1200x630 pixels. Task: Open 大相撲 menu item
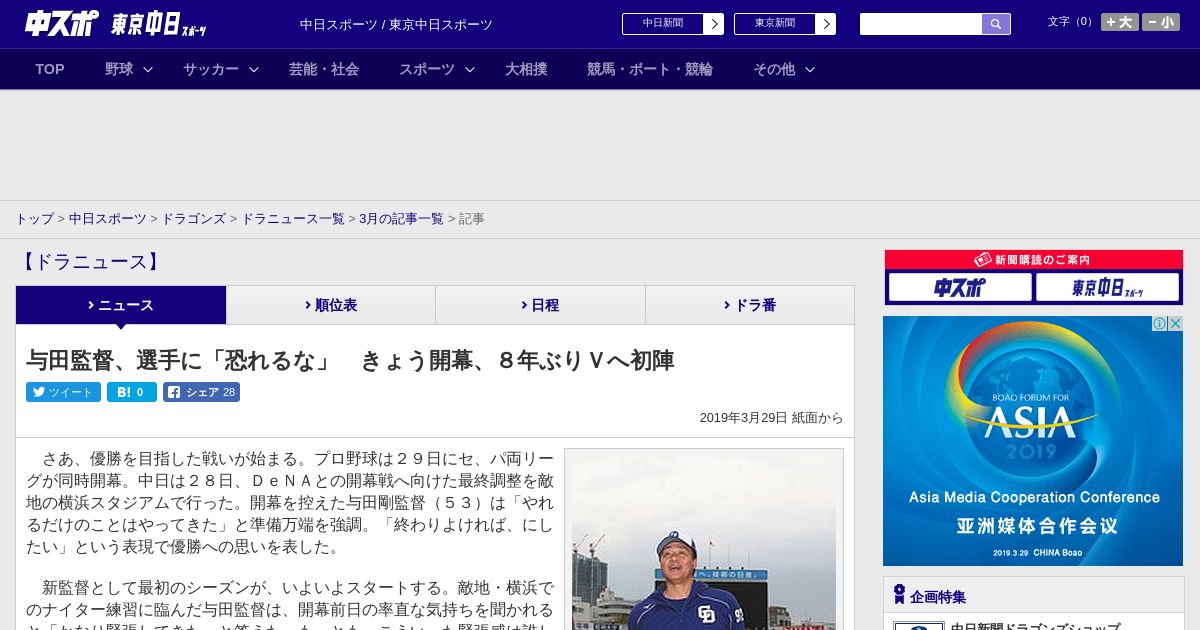526,69
